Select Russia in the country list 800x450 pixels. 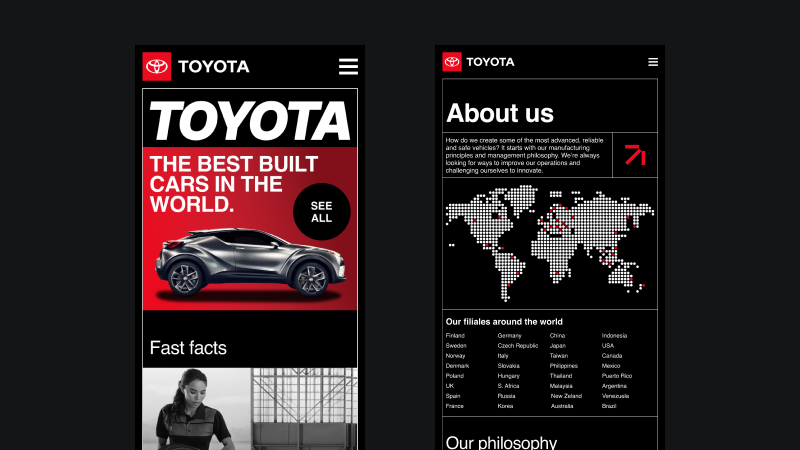(507, 396)
